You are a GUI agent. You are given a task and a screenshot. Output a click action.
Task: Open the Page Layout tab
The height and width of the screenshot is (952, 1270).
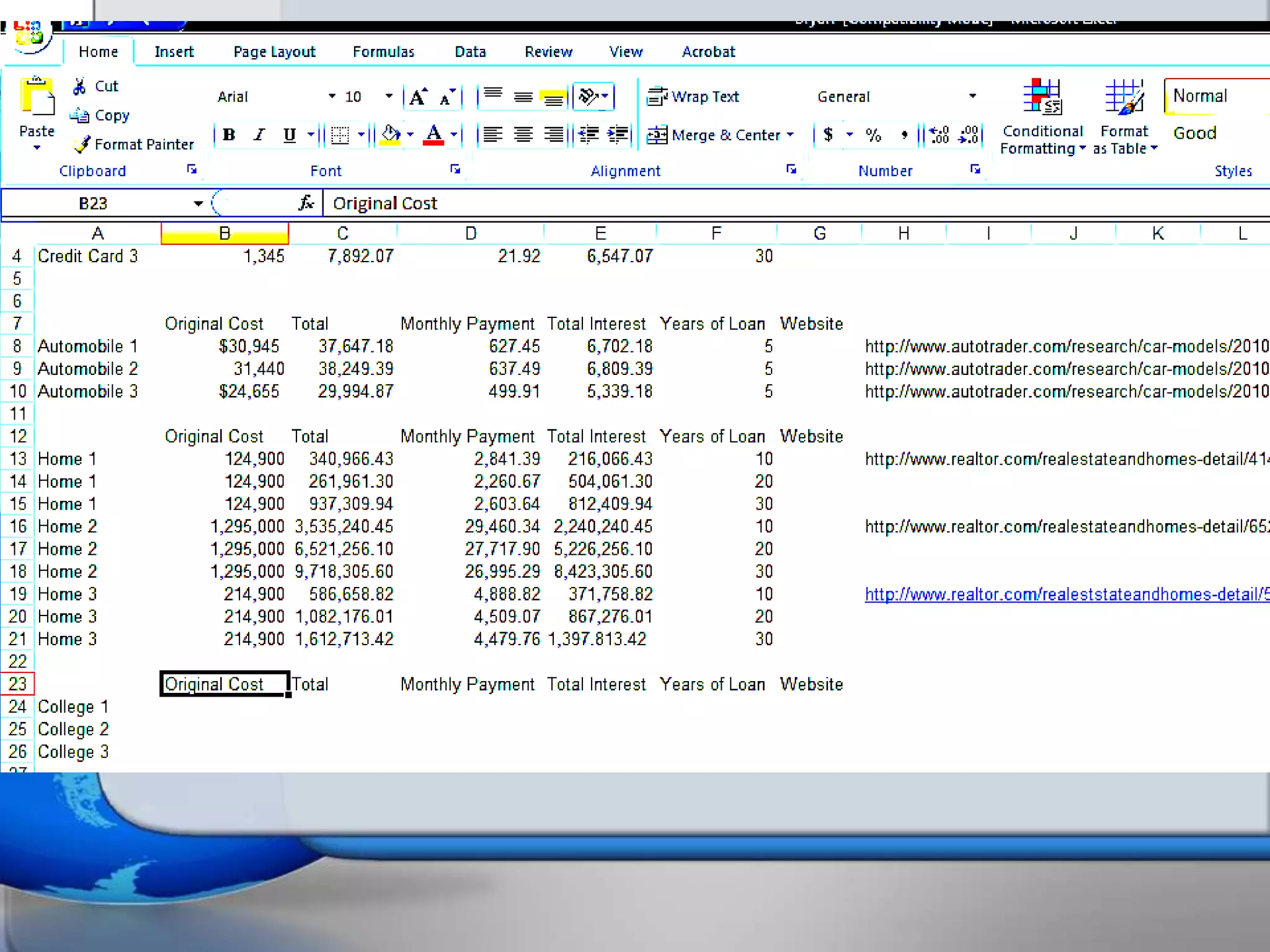(x=274, y=52)
